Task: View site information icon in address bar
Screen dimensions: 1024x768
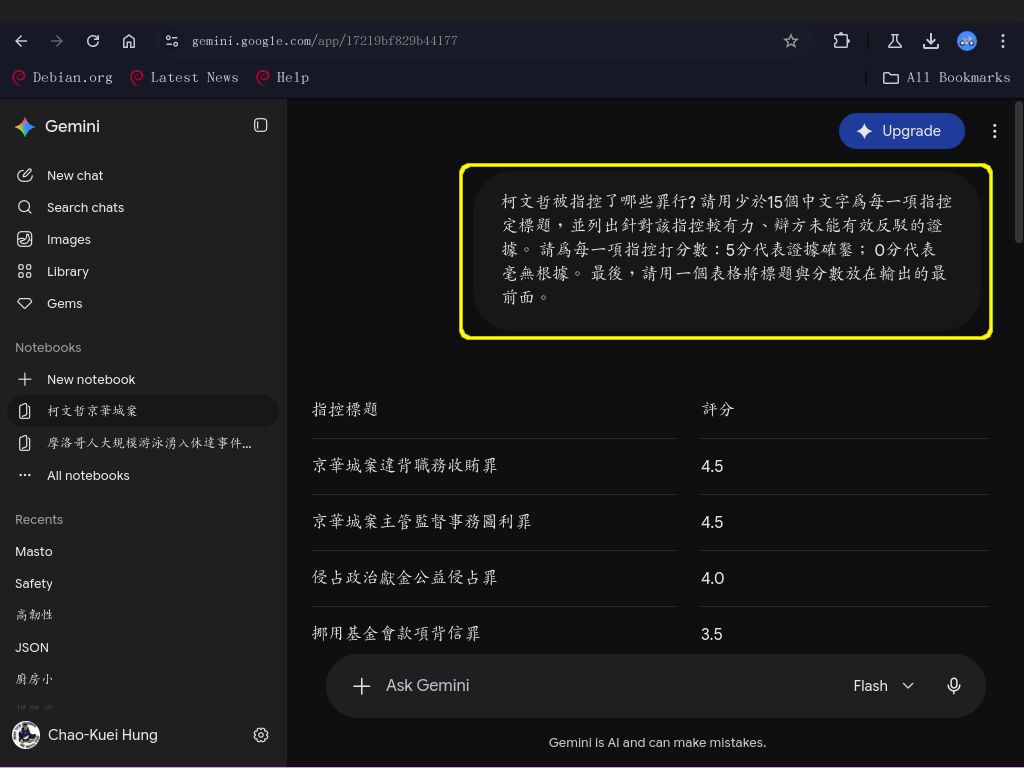Action: click(172, 41)
